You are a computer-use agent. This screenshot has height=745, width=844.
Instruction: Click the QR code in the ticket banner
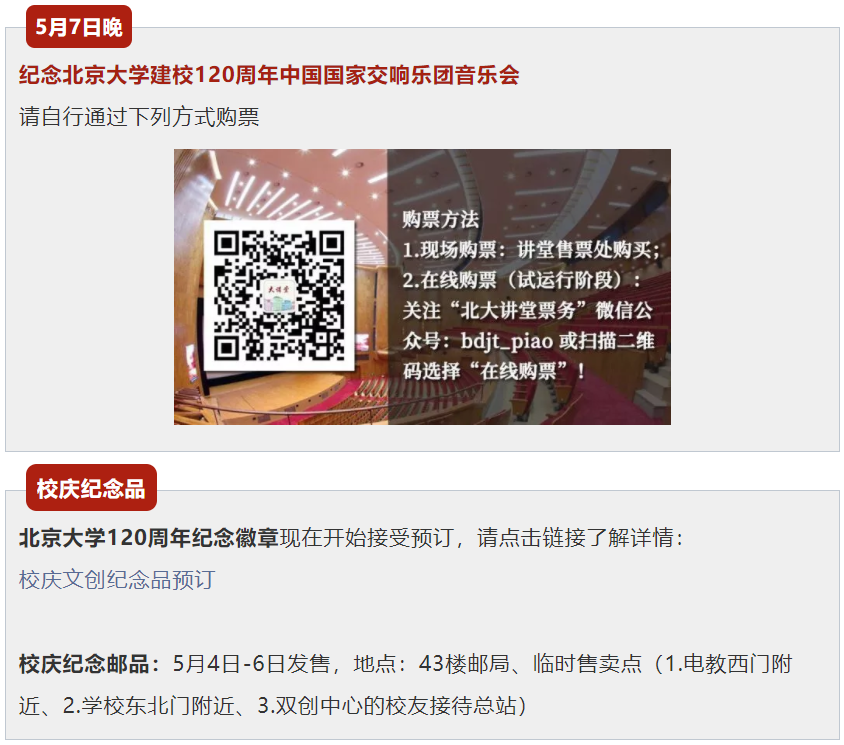click(x=279, y=296)
